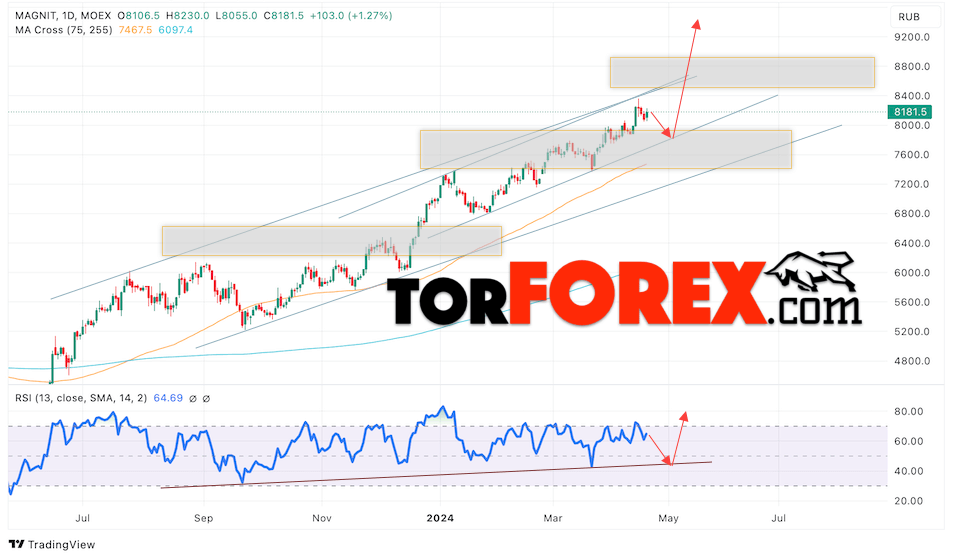
Task: Click the 7200.0 price axis label
Action: click(912, 184)
